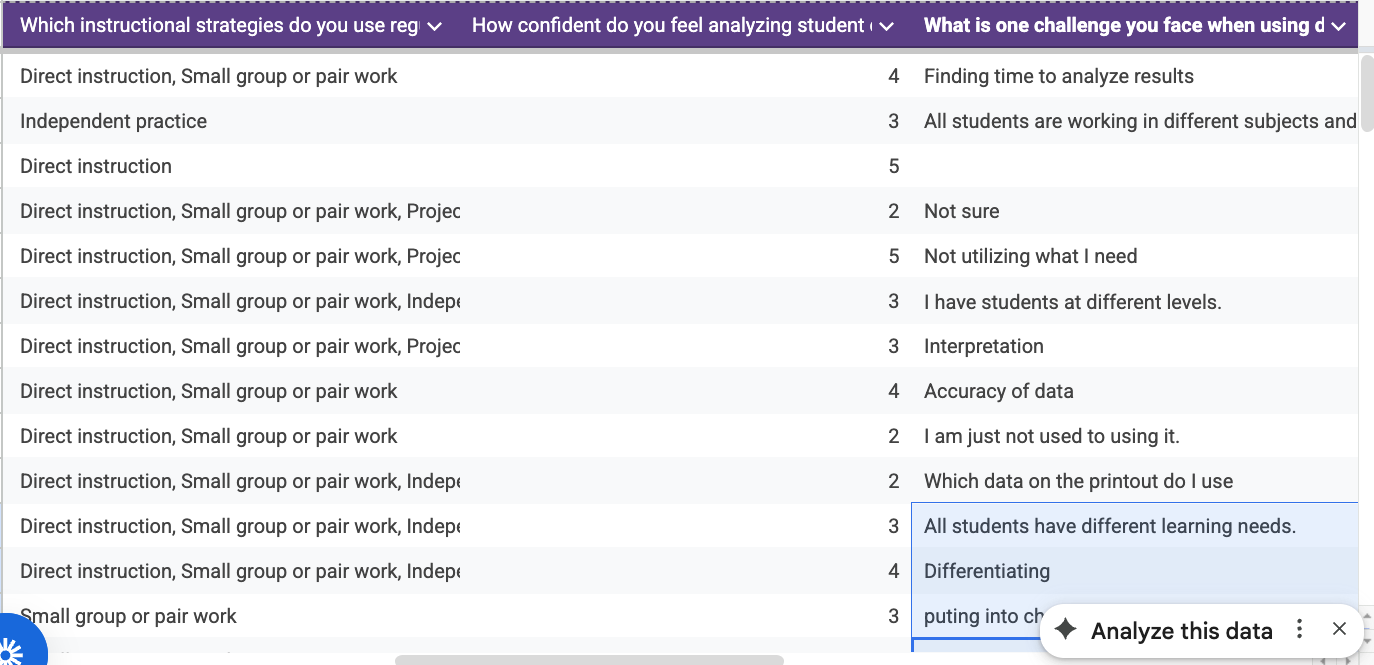Click the horizontal scrollbar at the bottom

pyautogui.click(x=590, y=658)
